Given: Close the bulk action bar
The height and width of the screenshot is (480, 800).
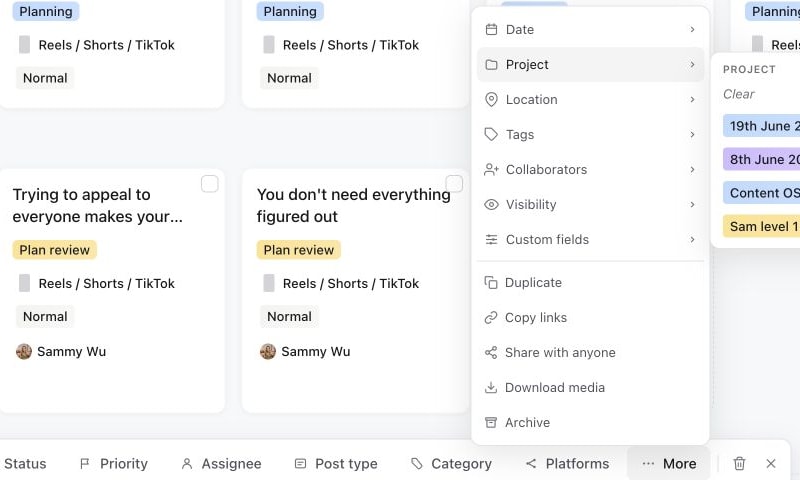Looking at the screenshot, I should pyautogui.click(x=771, y=463).
